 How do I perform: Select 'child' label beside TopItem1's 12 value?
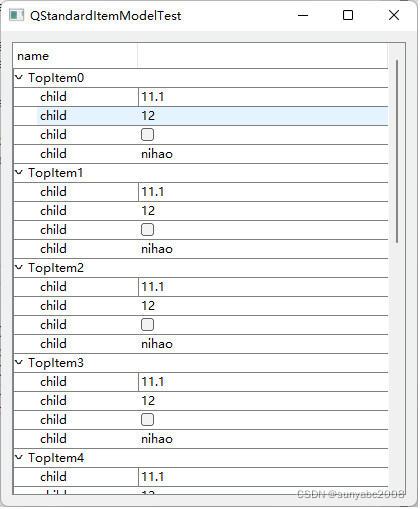(x=53, y=211)
